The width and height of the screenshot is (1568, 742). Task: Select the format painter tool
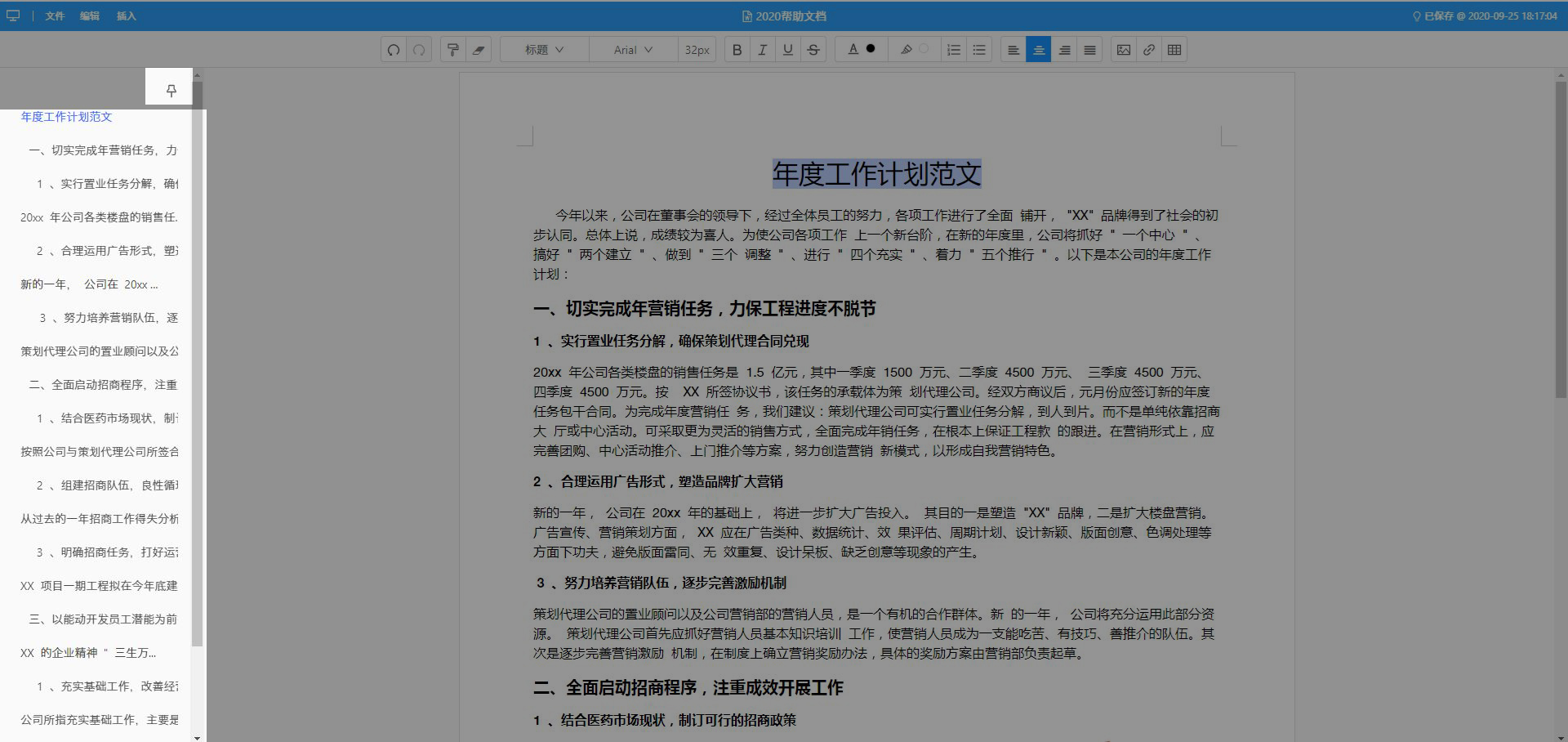coord(453,50)
